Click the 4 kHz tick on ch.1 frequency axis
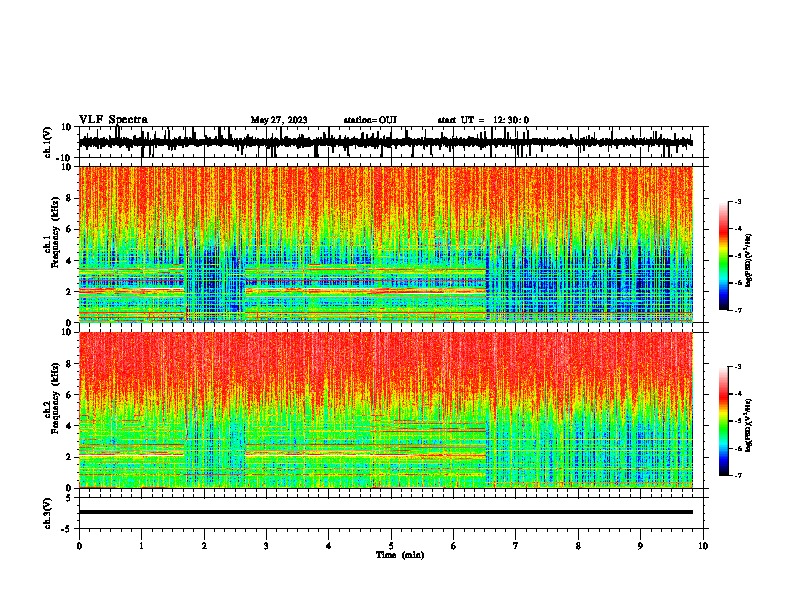 point(69,261)
